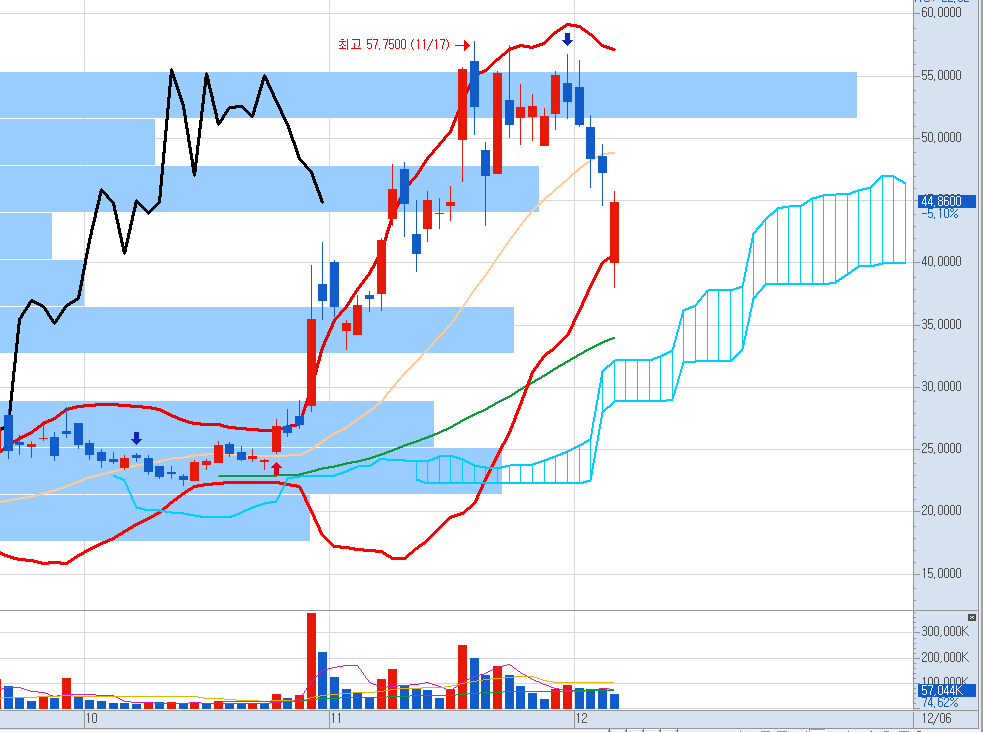The width and height of the screenshot is (983, 732).
Task: Click the month 10 date axis label
Action: [x=92, y=718]
